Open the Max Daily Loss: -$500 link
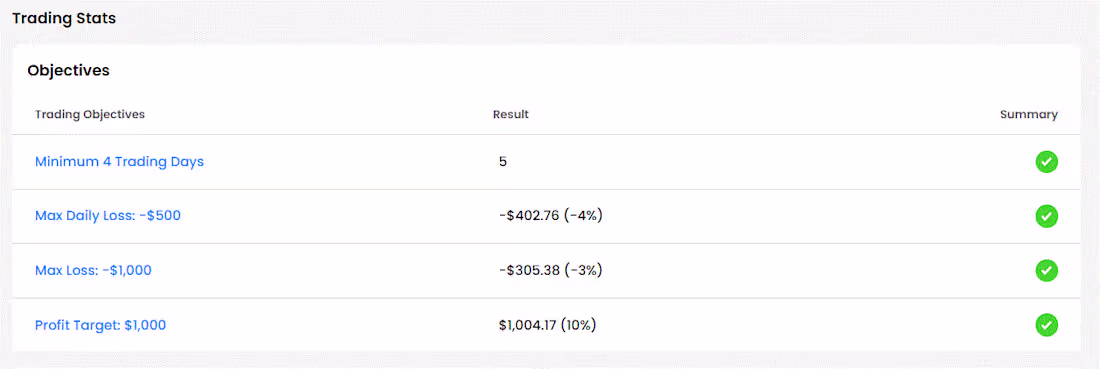 [x=108, y=216]
